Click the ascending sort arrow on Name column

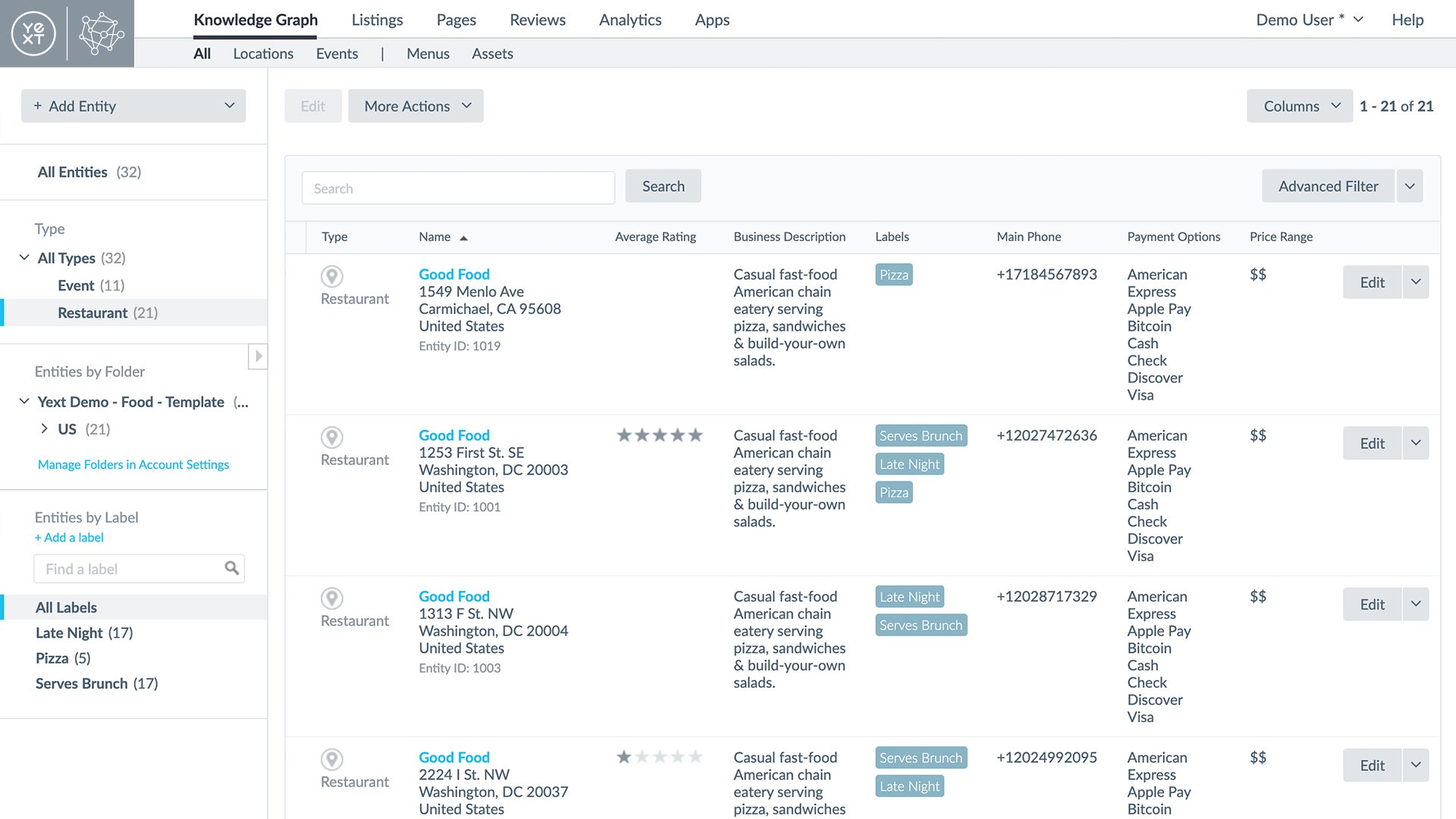[464, 237]
